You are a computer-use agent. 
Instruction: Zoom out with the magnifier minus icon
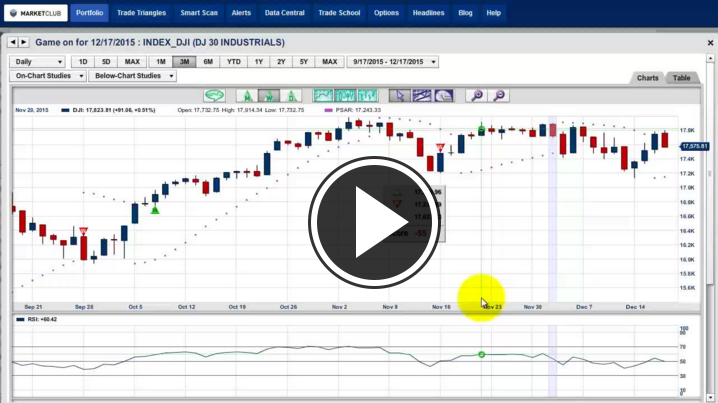tap(498, 96)
